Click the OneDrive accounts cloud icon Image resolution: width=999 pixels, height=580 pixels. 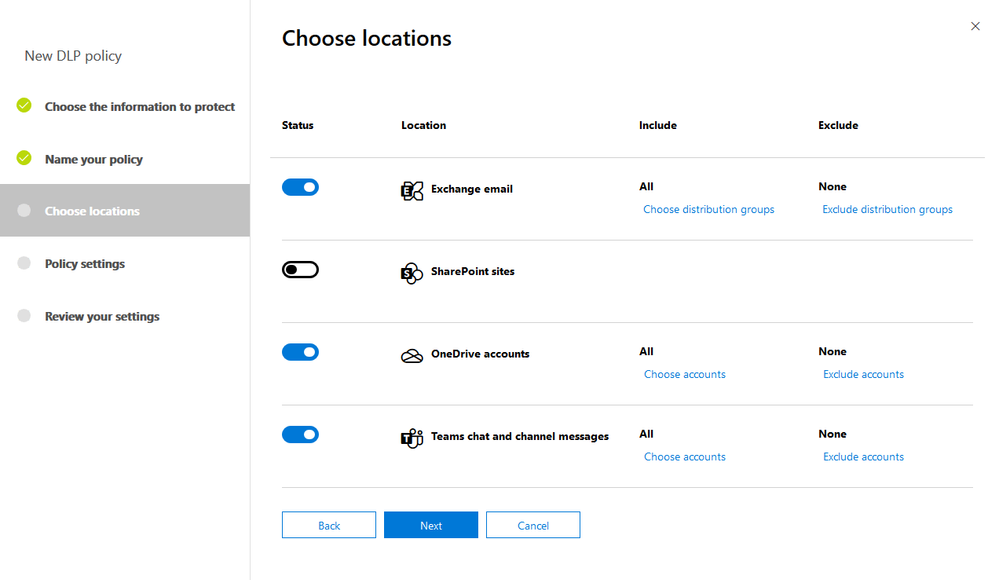coord(412,356)
